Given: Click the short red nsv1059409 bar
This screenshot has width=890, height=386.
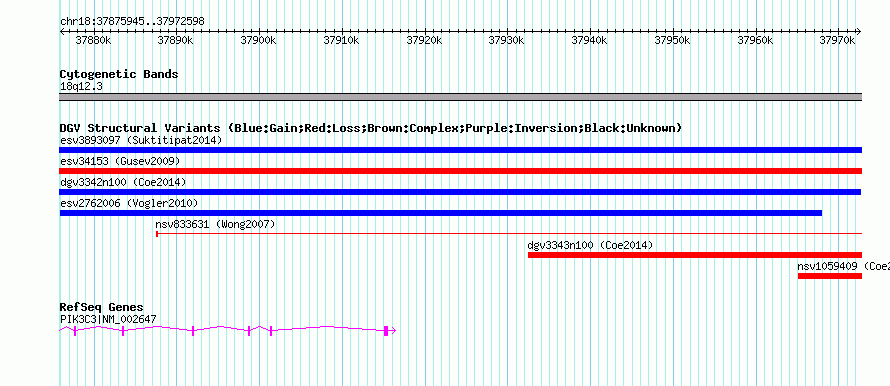Looking at the screenshot, I should click(830, 276).
